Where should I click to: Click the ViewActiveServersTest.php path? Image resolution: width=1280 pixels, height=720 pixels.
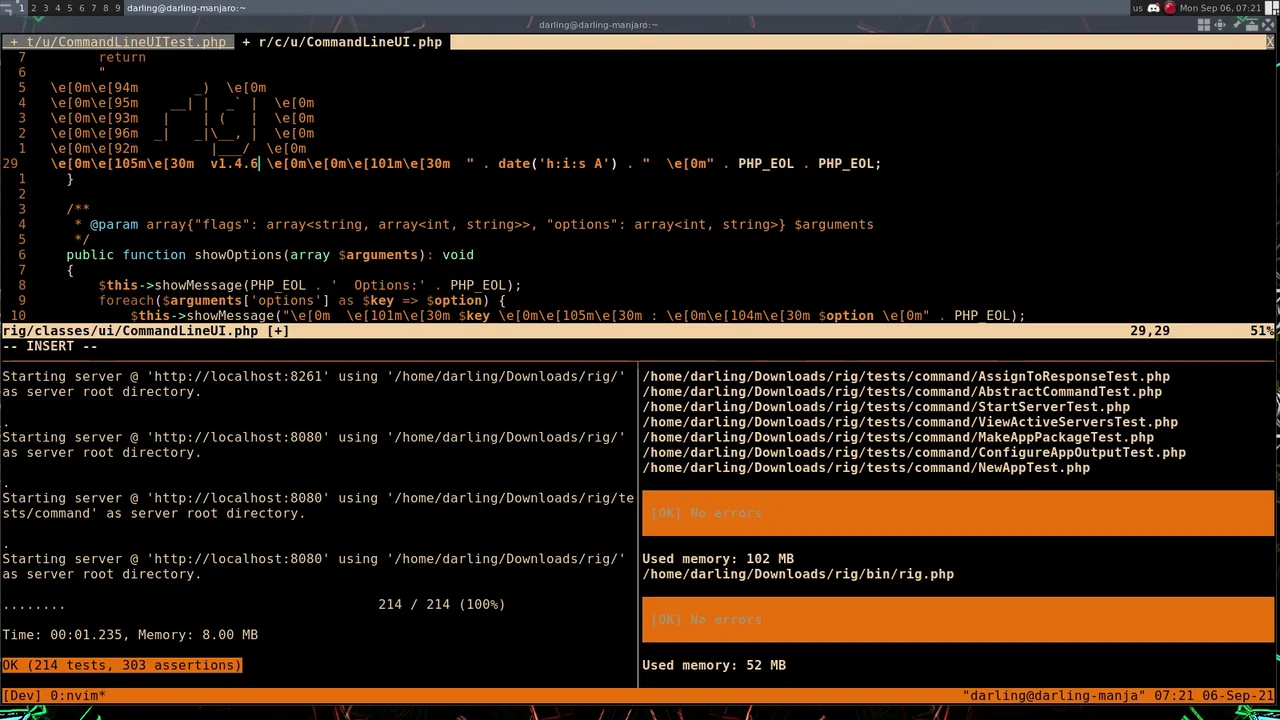910,422
